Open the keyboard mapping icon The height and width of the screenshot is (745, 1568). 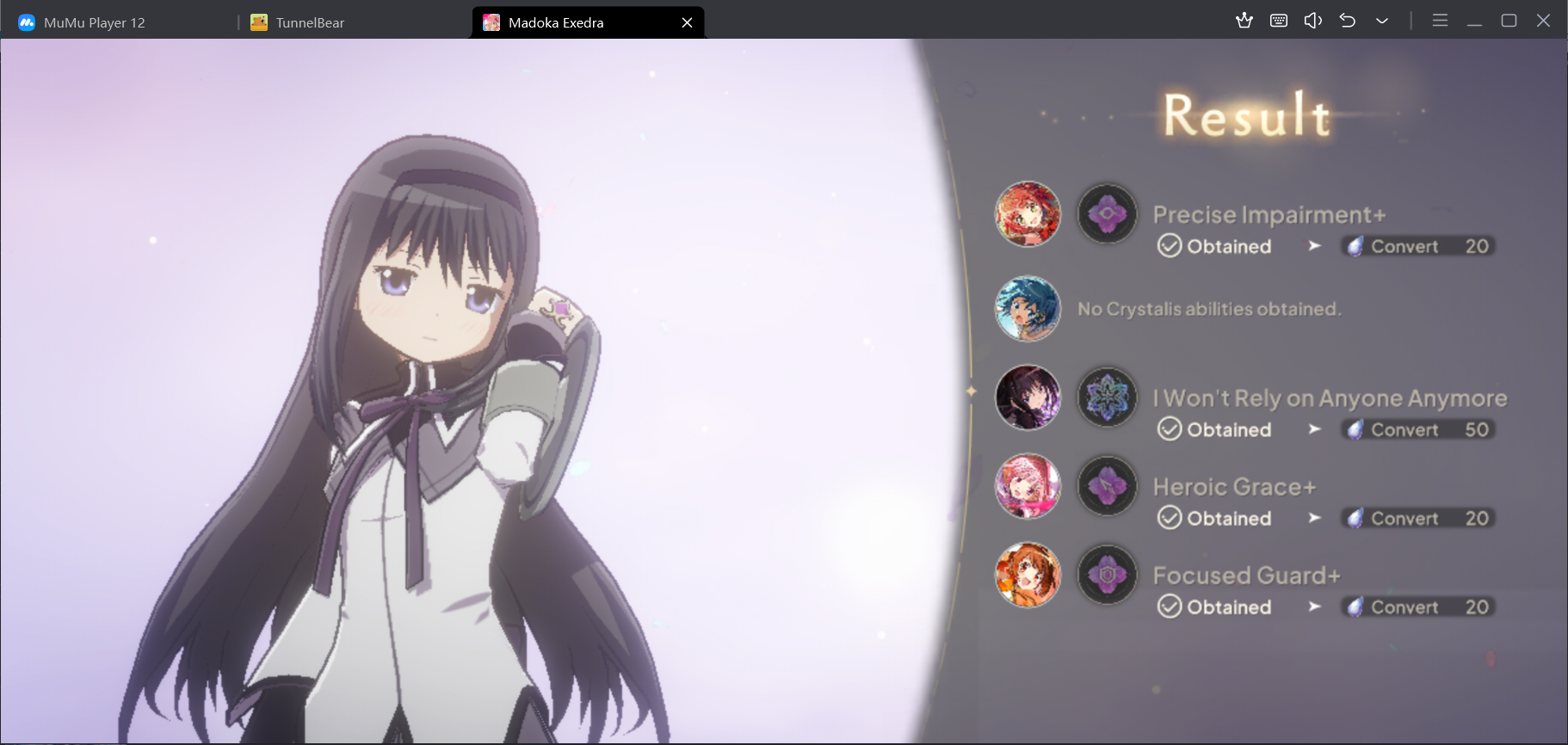[1279, 21]
